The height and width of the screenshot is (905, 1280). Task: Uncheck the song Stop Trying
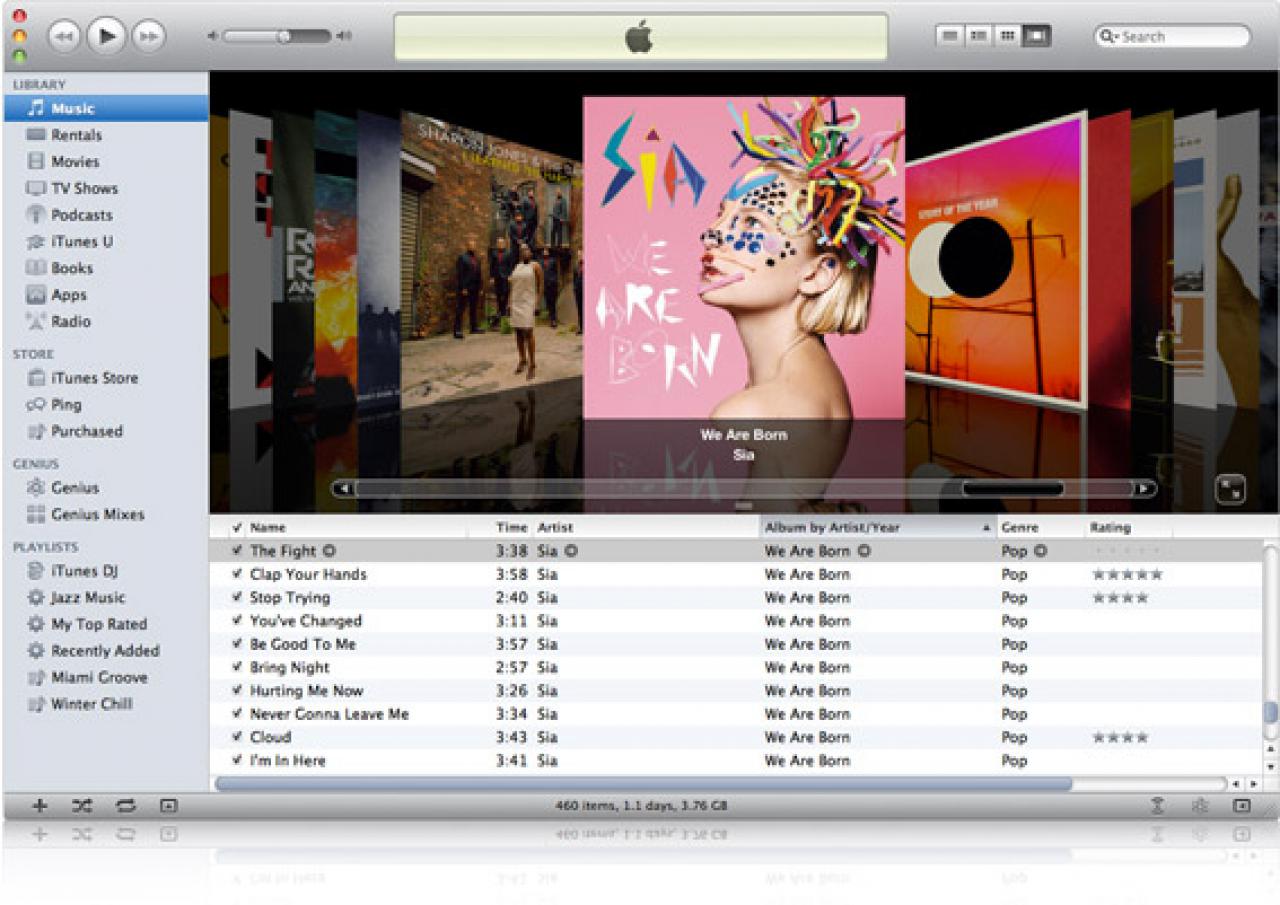pos(237,598)
